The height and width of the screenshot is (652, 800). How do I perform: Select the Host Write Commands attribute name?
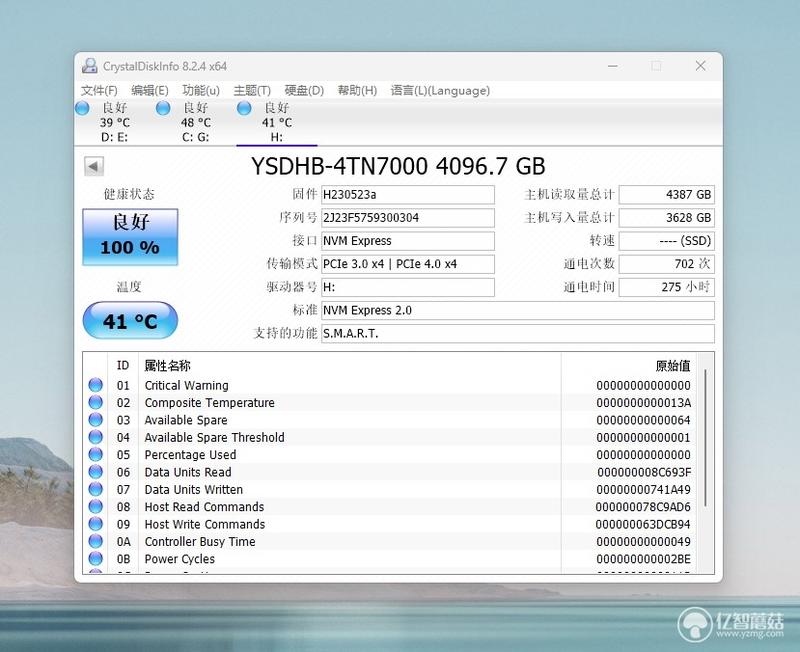(x=205, y=524)
